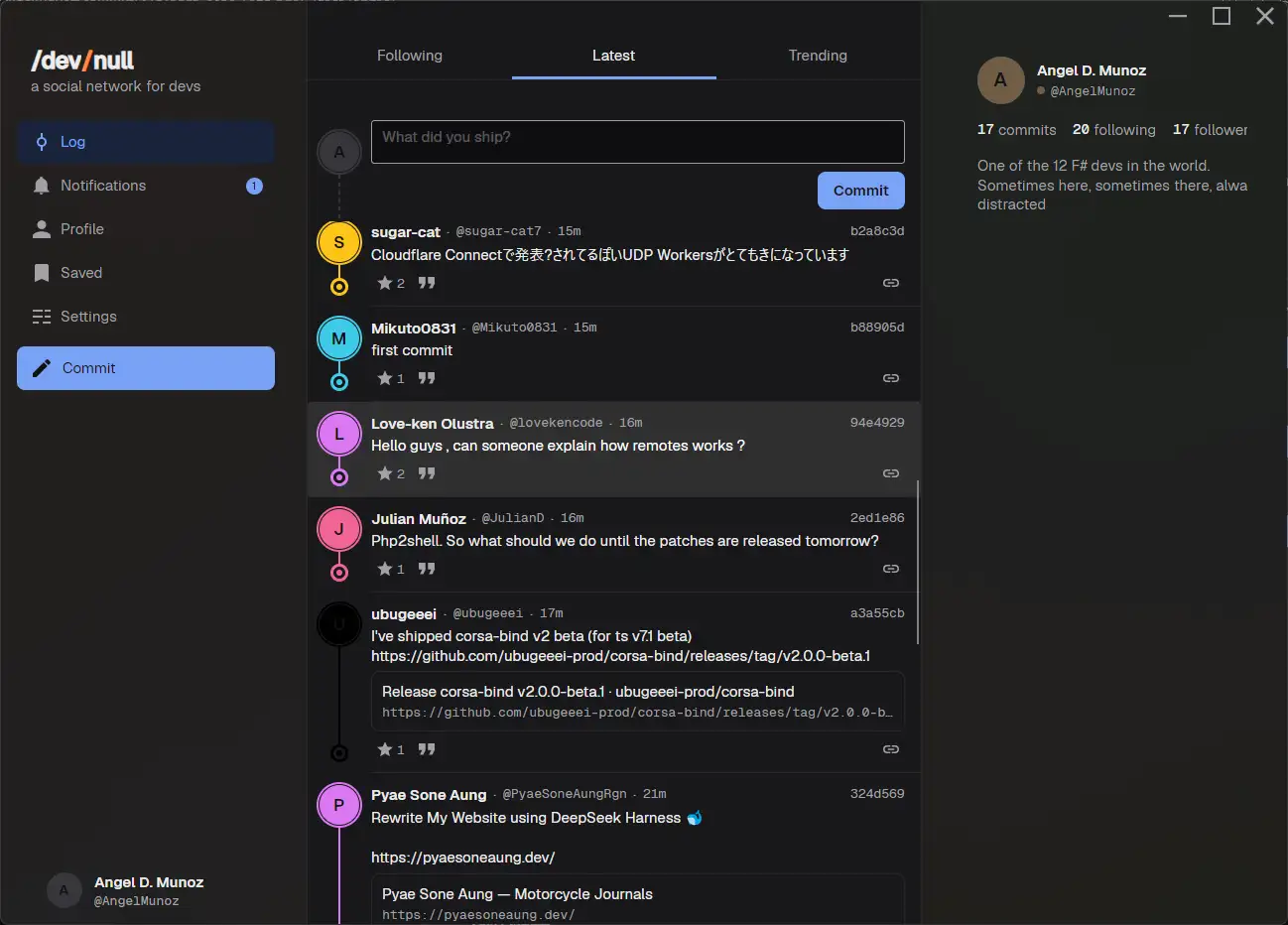Image resolution: width=1288 pixels, height=925 pixels.
Task: Open sugar-cat's yellow avatar
Action: 339,242
